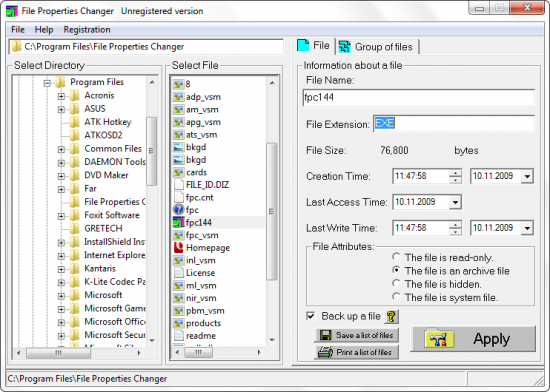This screenshot has height=392, width=550.
Task: Click the FILE_ID.DIZ blank document icon
Action: pyautogui.click(x=179, y=184)
